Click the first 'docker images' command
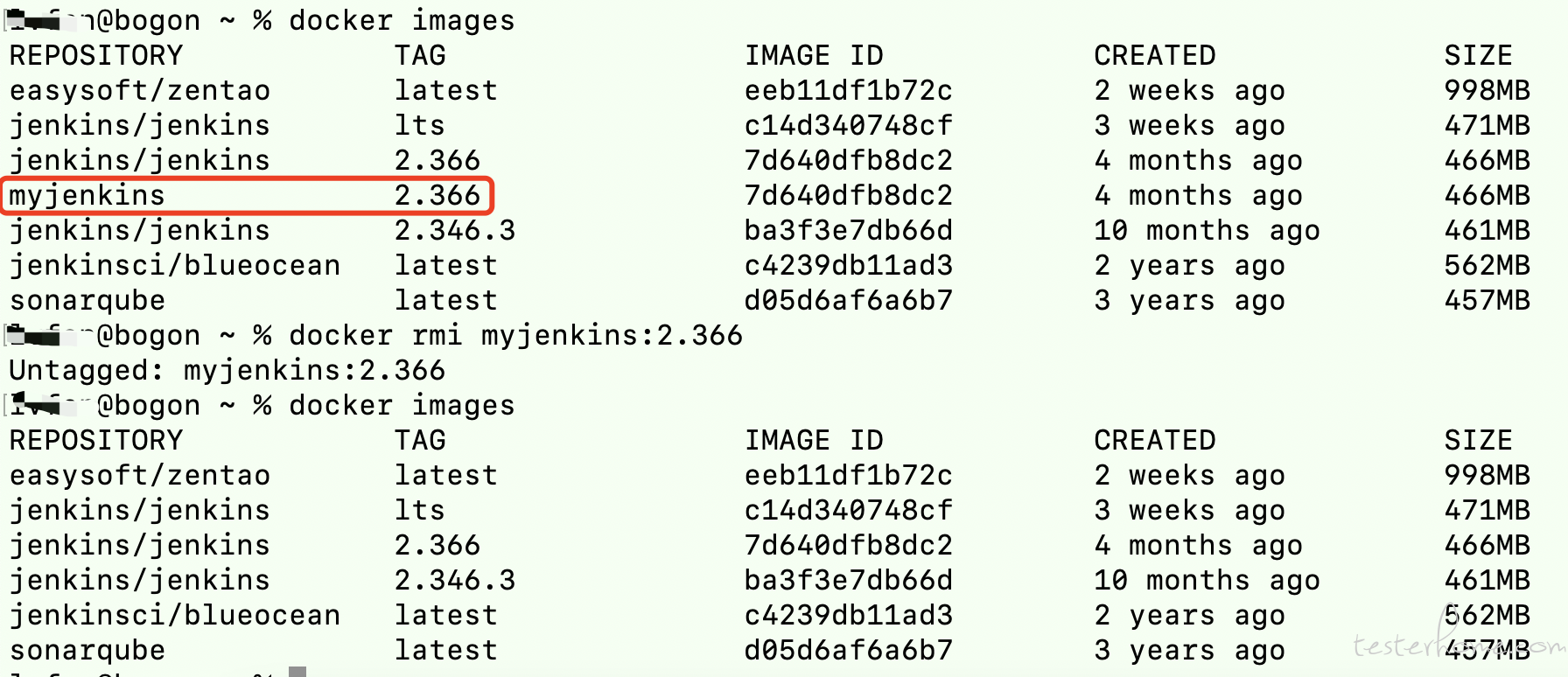The image size is (1568, 677). pos(402,21)
